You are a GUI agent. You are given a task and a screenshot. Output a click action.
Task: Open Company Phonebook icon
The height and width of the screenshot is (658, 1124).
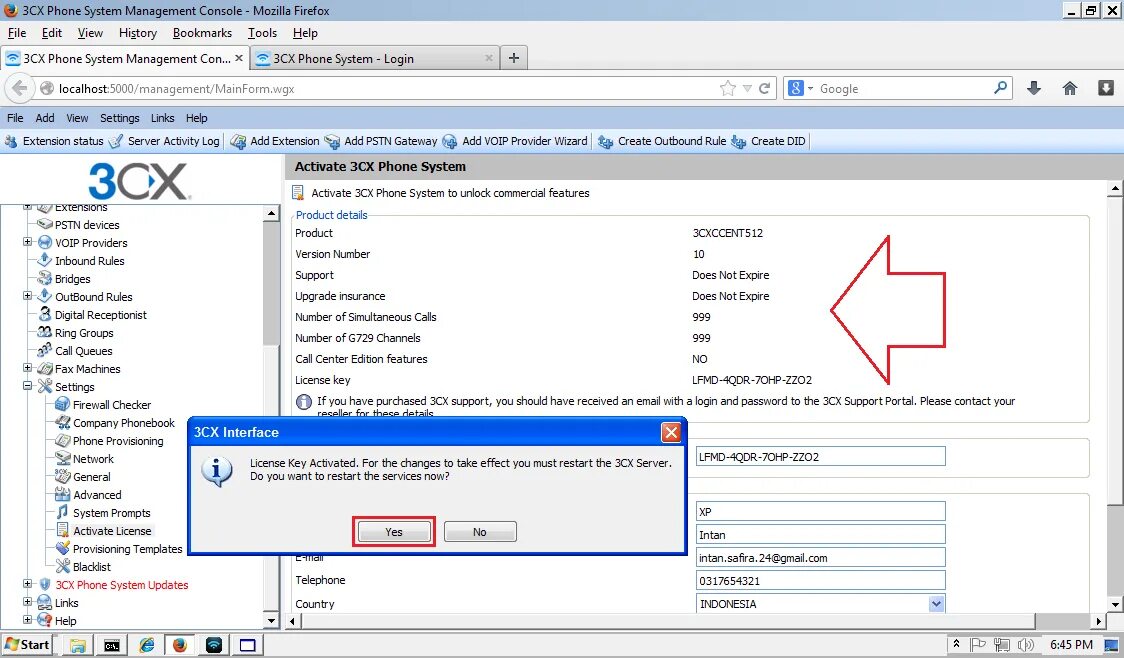coord(63,422)
